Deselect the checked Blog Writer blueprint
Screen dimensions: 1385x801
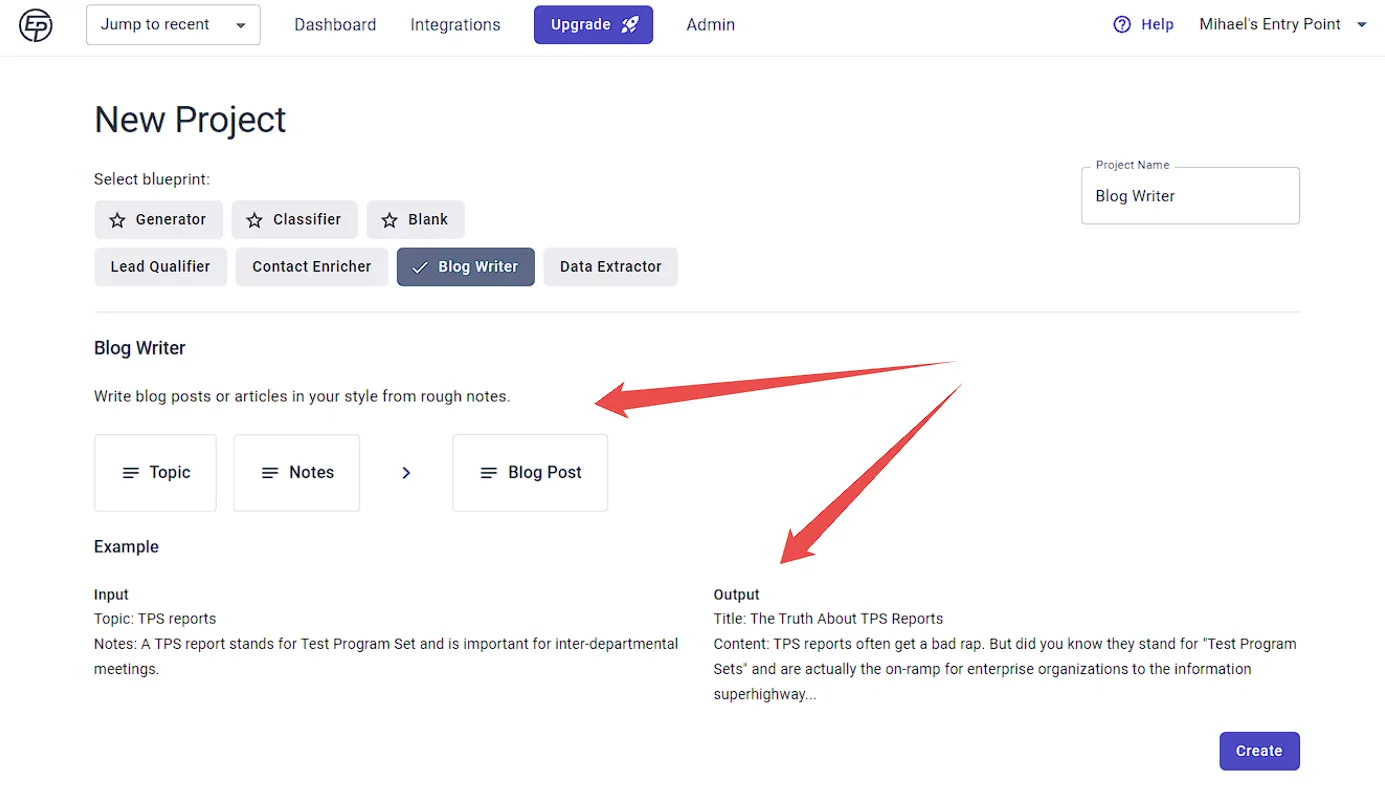tap(466, 267)
